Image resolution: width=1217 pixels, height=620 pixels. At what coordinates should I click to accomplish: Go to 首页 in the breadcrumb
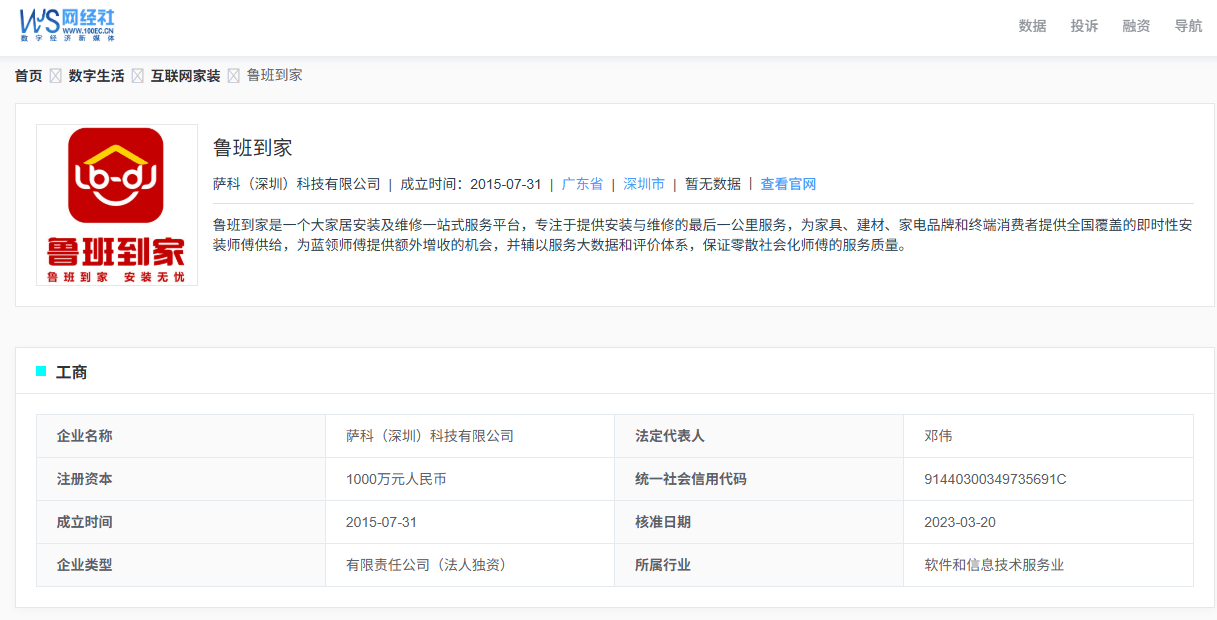[x=29, y=76]
